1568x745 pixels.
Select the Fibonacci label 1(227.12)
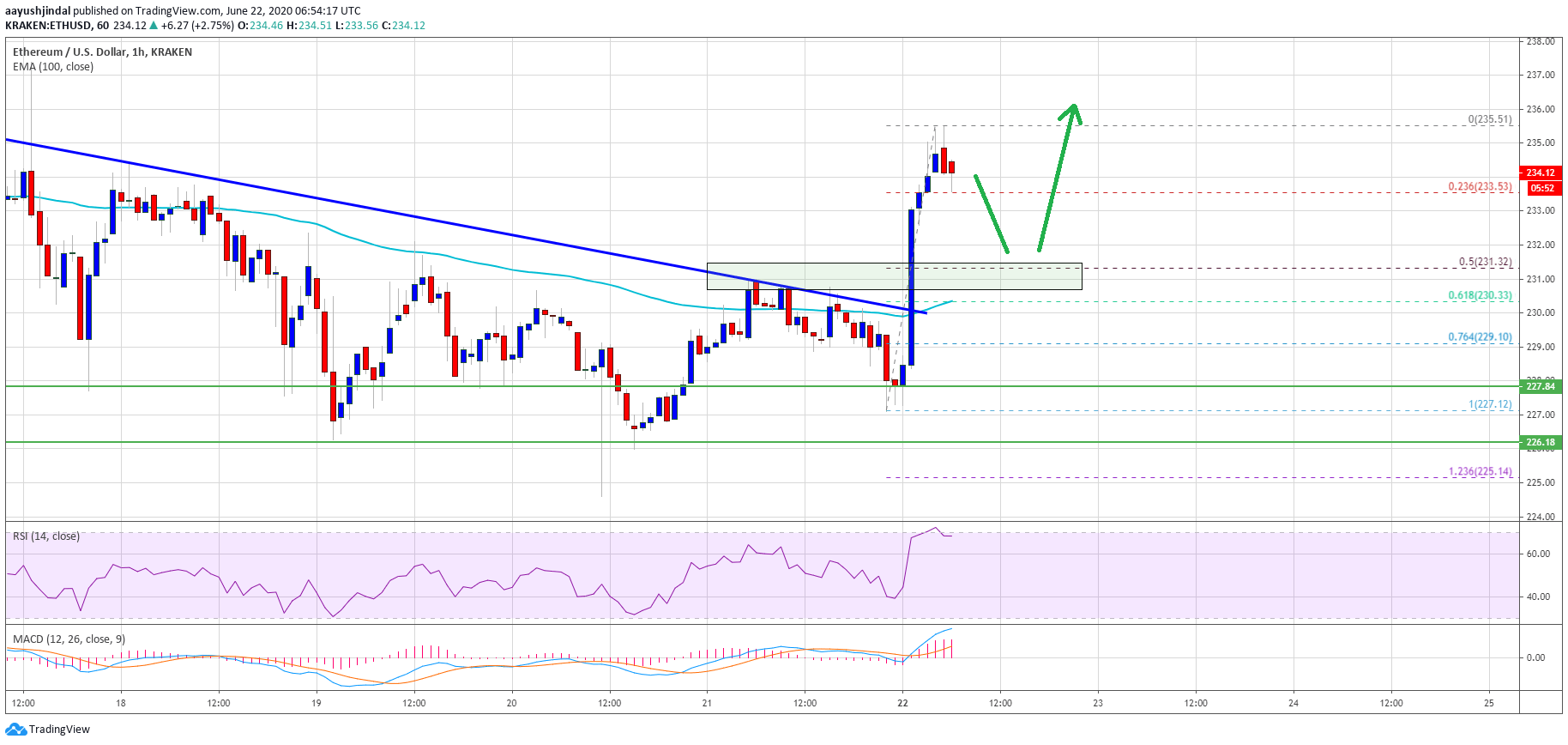(x=1490, y=404)
